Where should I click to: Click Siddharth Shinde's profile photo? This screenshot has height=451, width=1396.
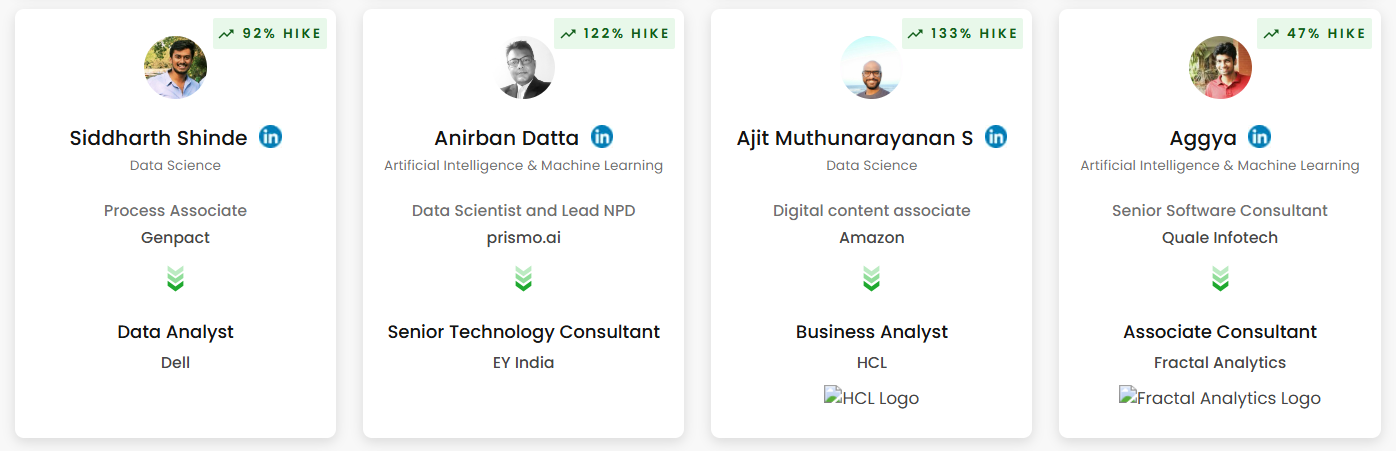point(176,67)
